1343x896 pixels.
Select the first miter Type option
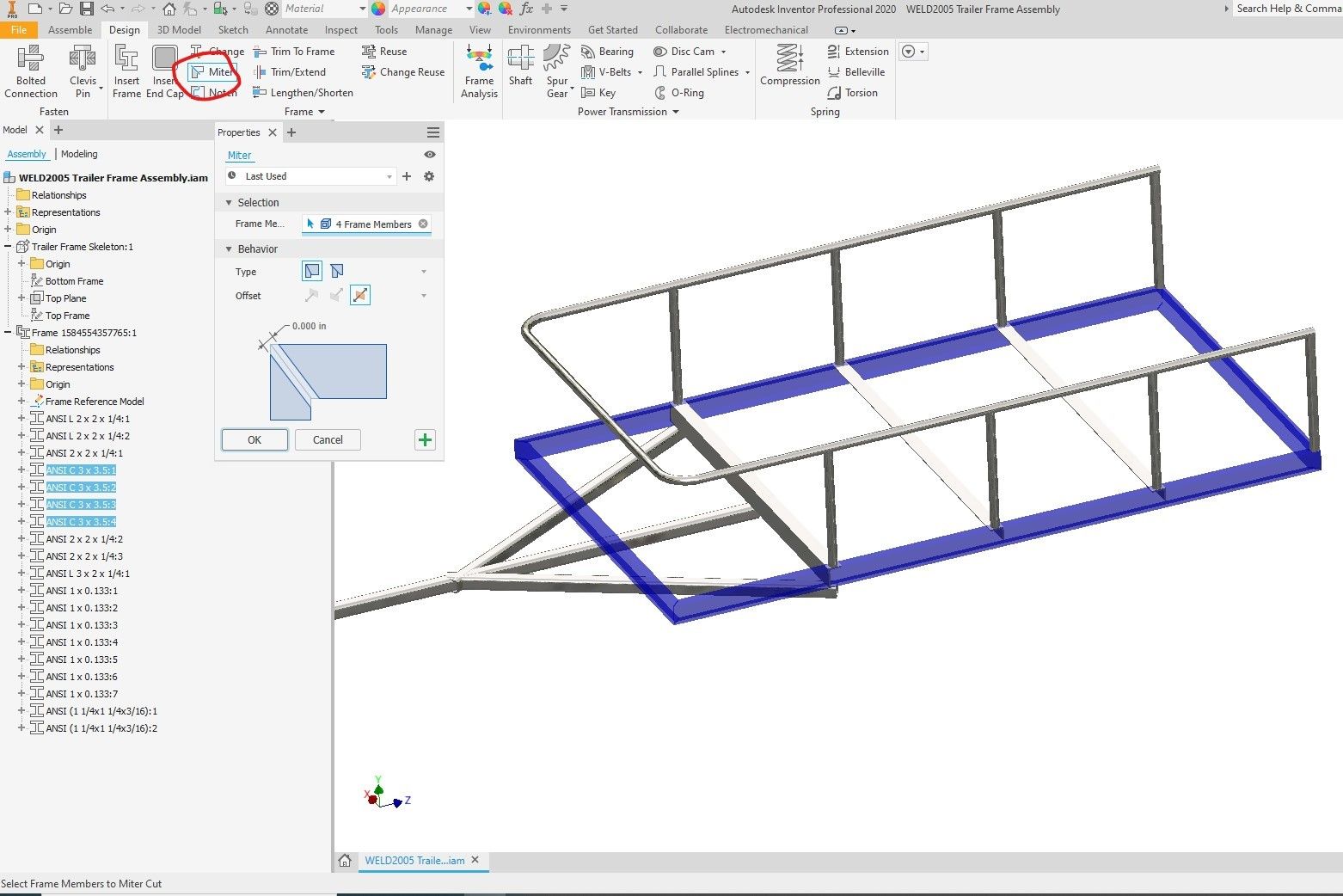coord(312,272)
